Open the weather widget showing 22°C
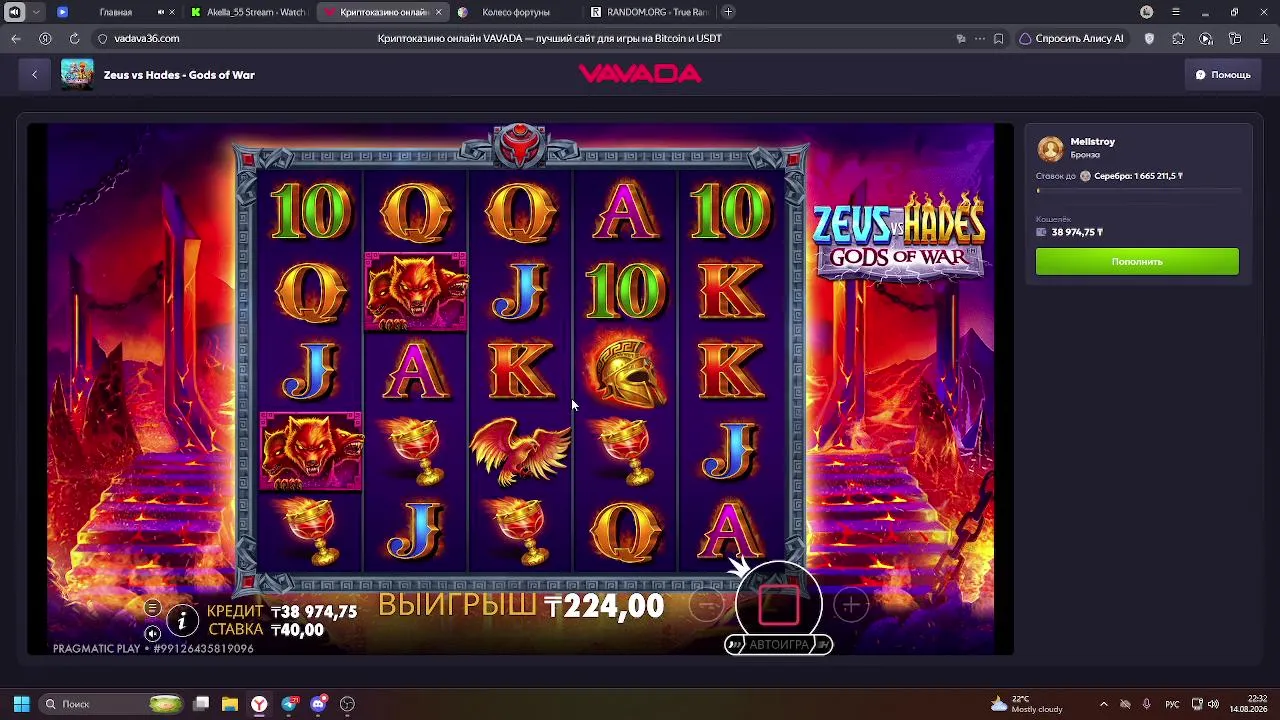Viewport: 1280px width, 720px height. [1027, 704]
